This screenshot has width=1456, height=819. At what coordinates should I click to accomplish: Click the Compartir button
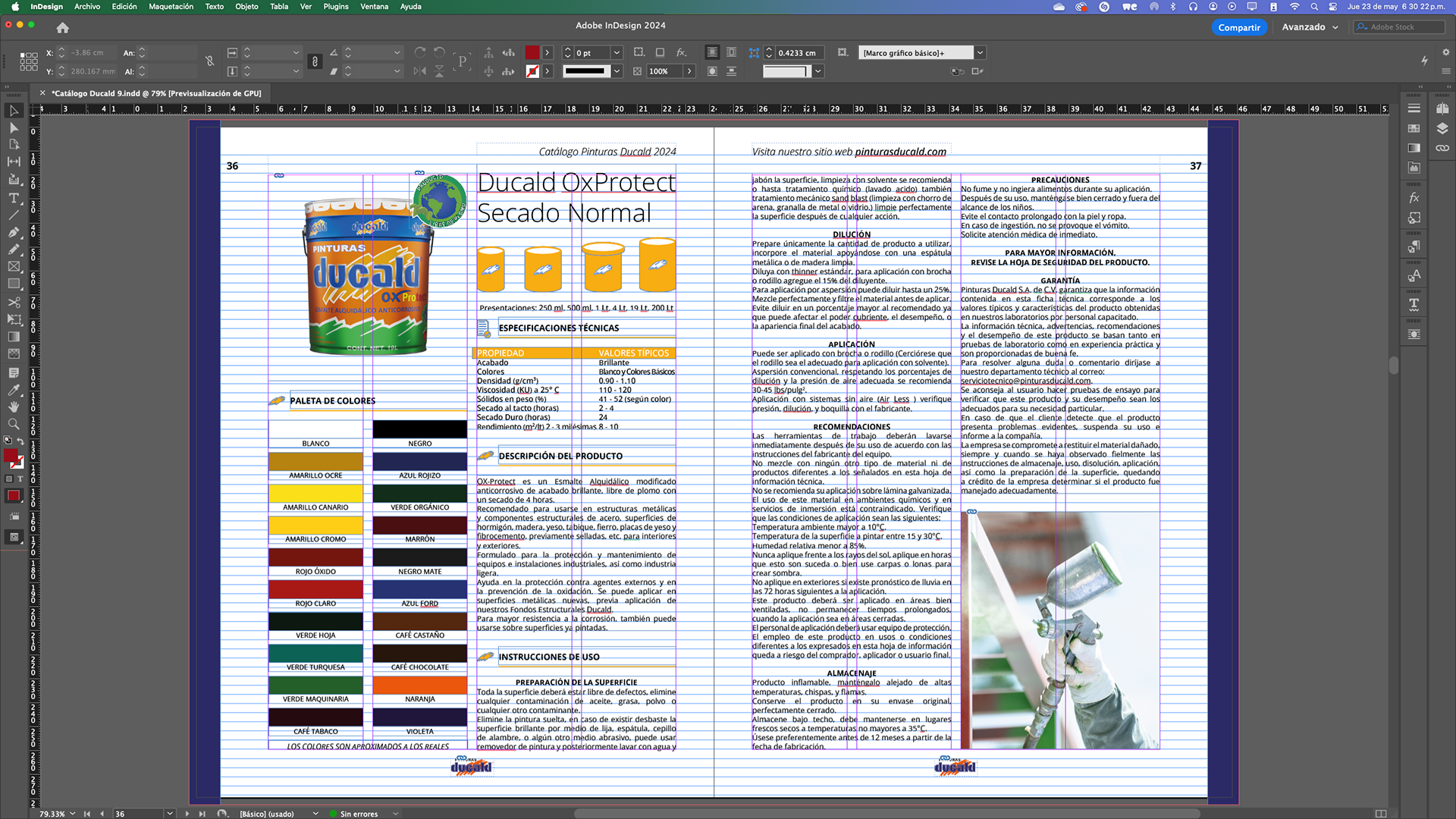(1239, 27)
